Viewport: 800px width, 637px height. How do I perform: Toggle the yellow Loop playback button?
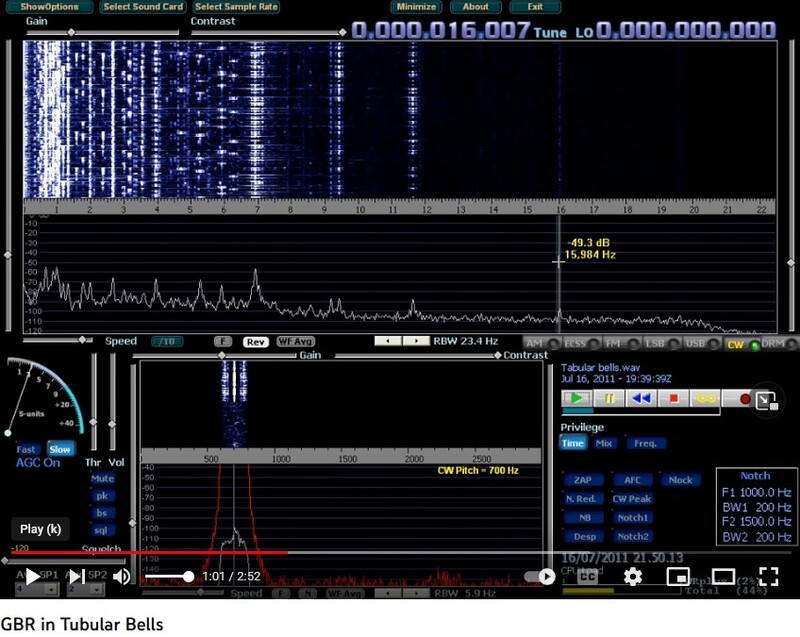click(x=706, y=398)
